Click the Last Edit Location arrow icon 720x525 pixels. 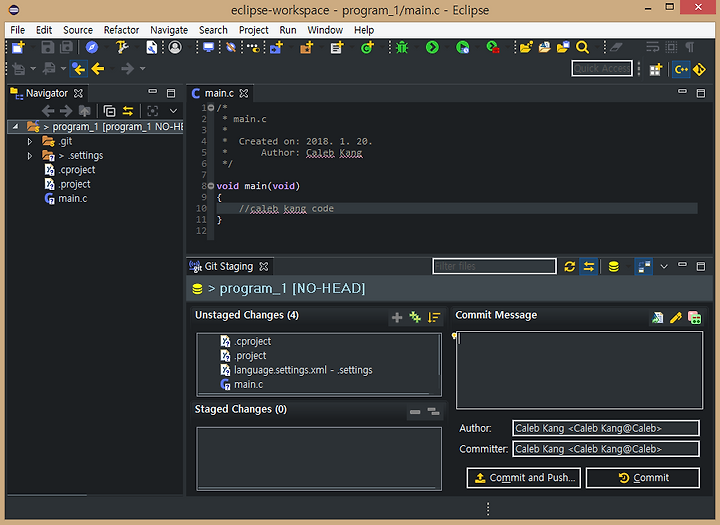(x=79, y=69)
